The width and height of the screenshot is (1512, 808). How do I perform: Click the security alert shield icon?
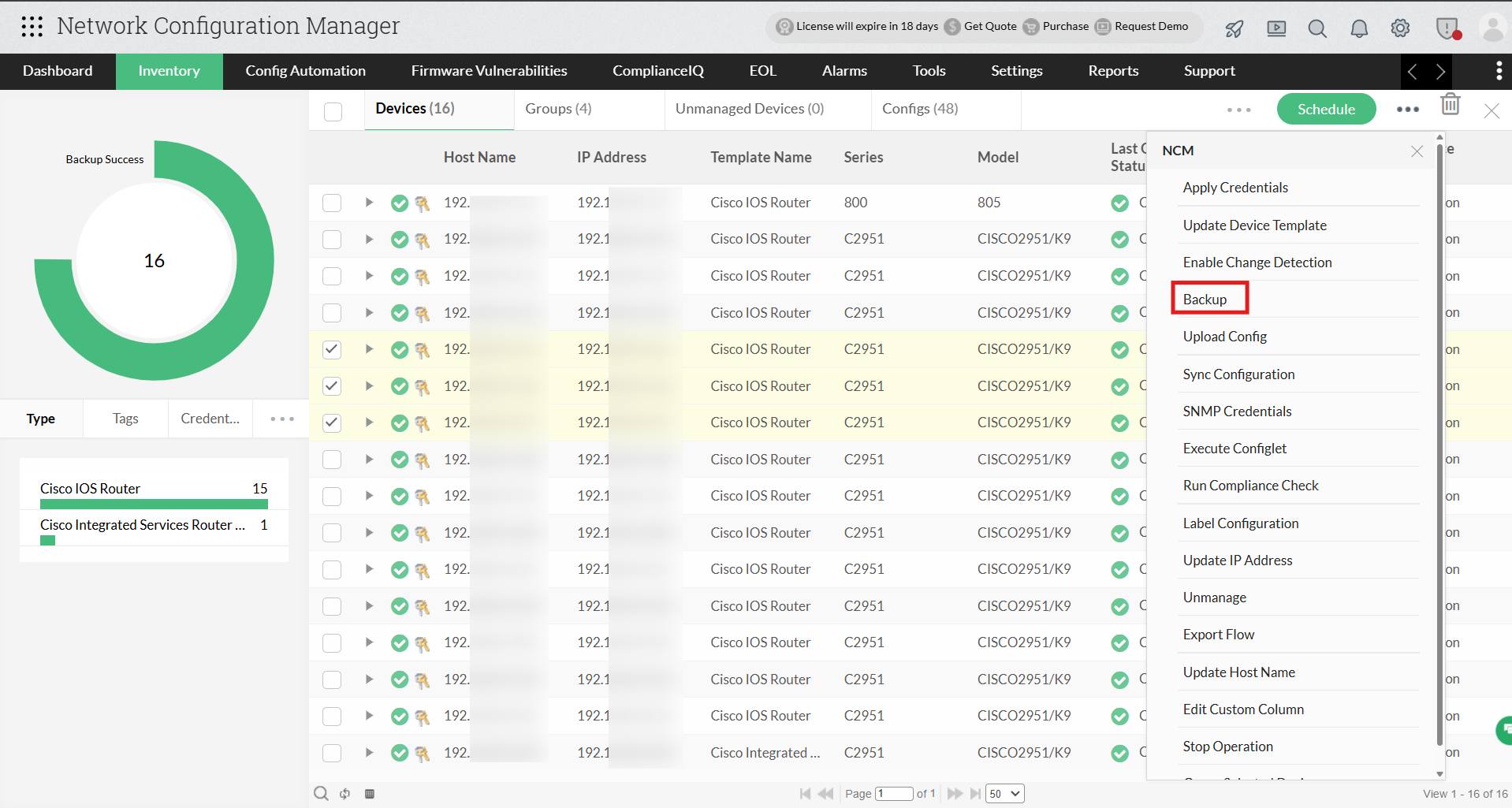pos(1447,28)
